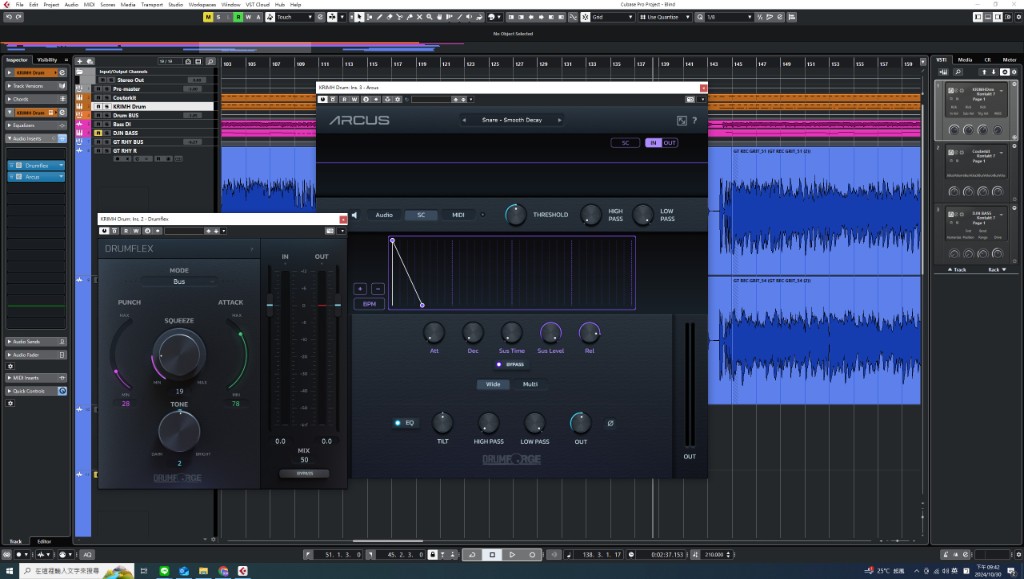Expand Track Versions inspector section
The height and width of the screenshot is (579, 1024).
(36, 86)
